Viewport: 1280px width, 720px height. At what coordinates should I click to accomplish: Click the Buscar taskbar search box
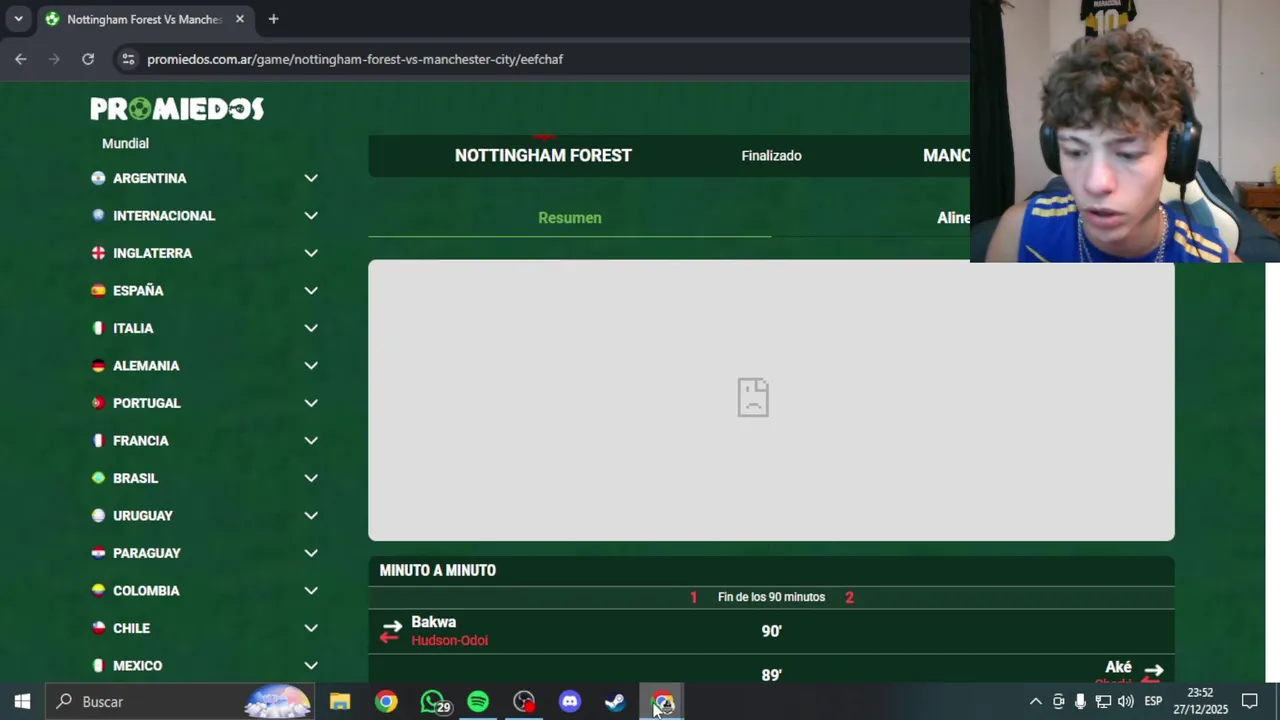click(x=181, y=702)
